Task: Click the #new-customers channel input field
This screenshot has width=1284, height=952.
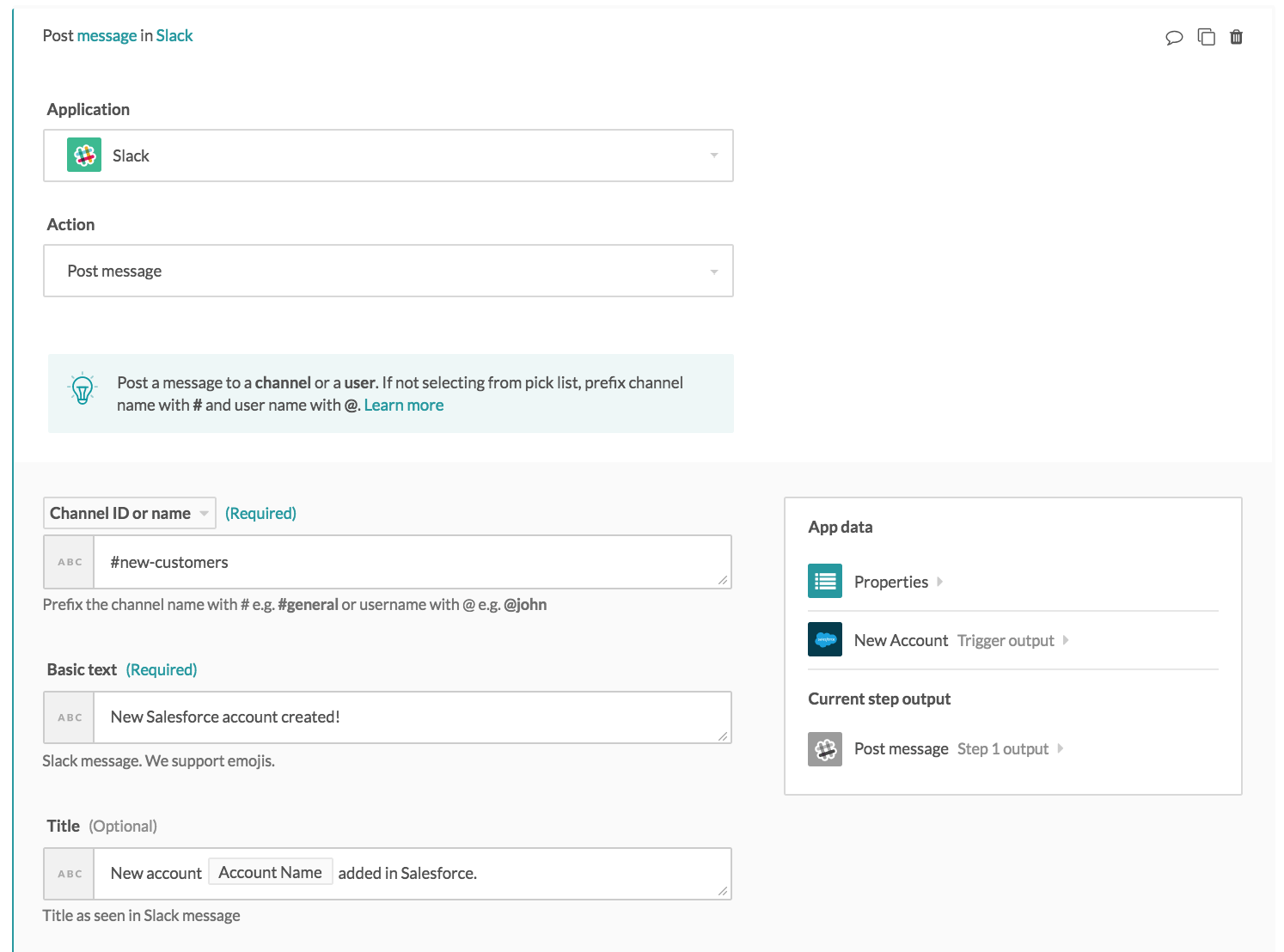Action: [411, 562]
